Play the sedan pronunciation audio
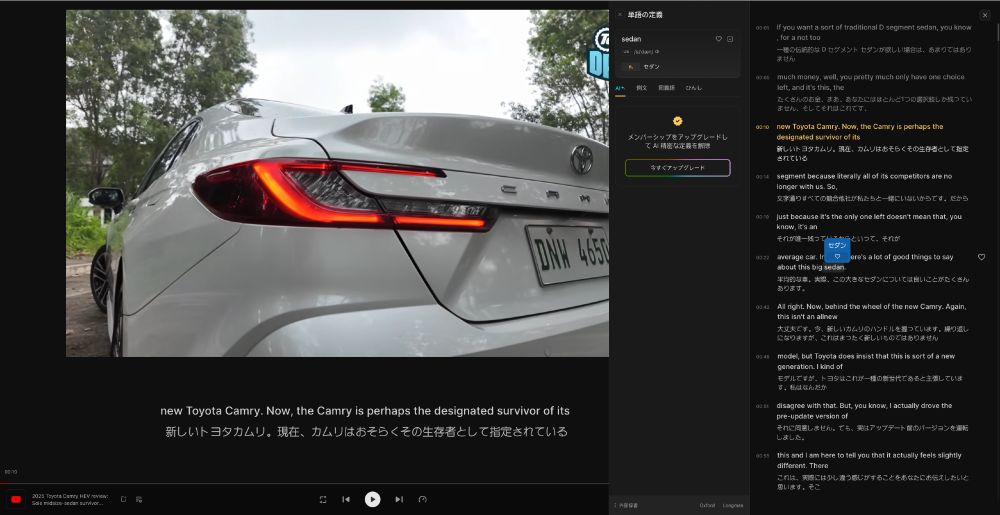Screen dimensions: 1000x515 (x=658, y=52)
